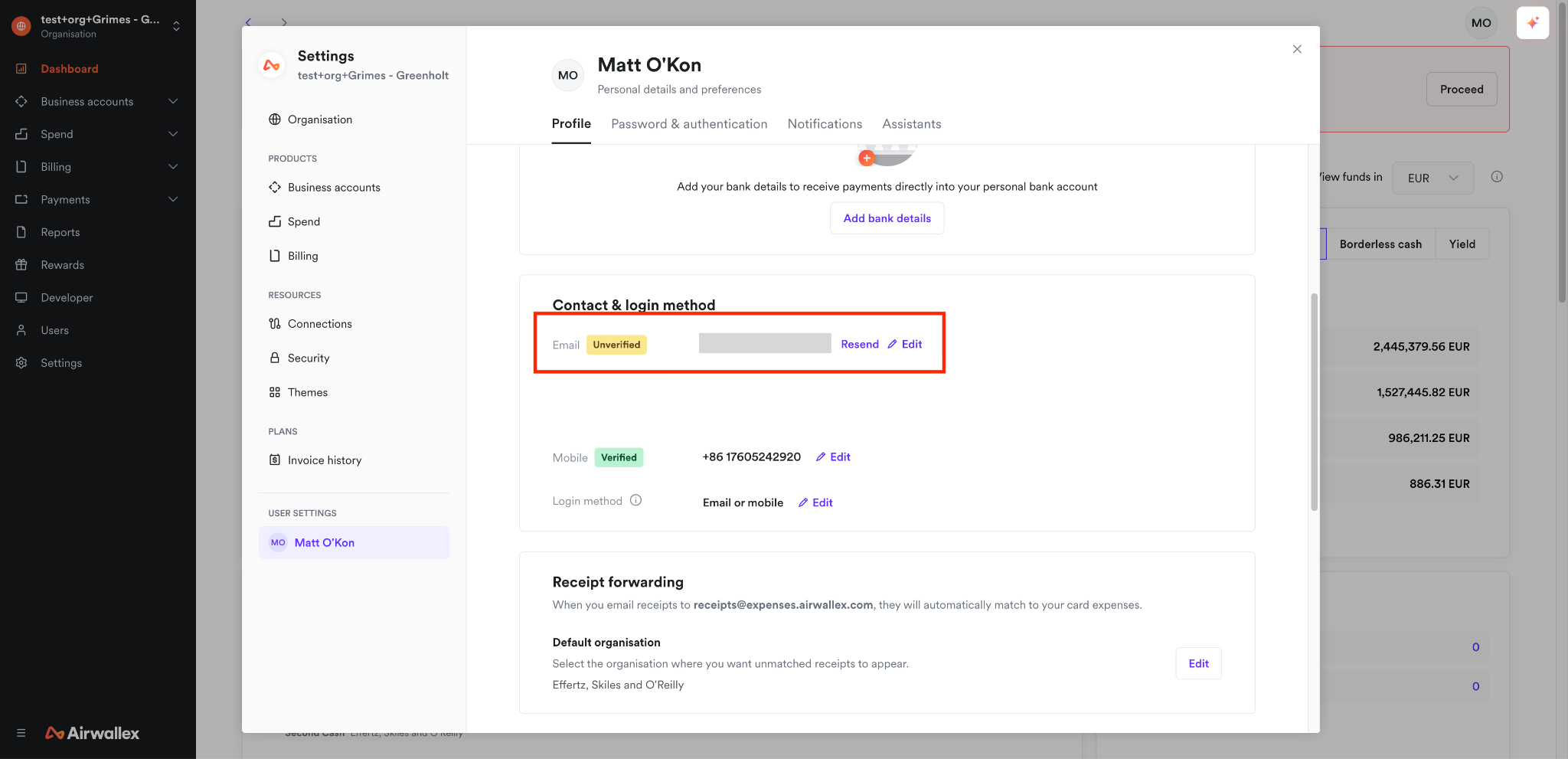Expand the Payments sidebar section

coord(173,199)
